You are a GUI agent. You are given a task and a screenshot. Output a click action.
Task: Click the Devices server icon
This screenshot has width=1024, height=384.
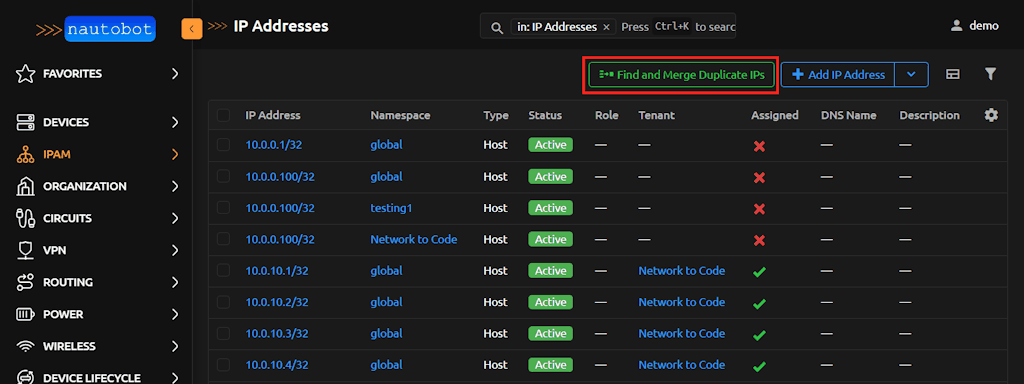(x=25, y=122)
